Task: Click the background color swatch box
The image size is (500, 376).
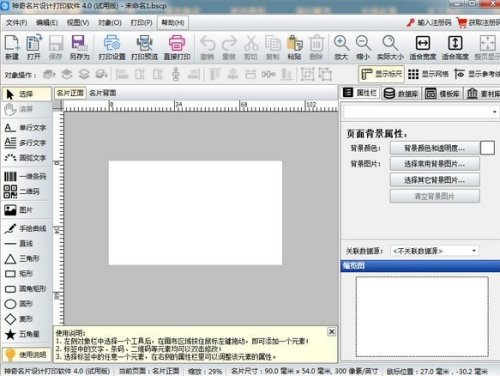Action: coord(487,148)
